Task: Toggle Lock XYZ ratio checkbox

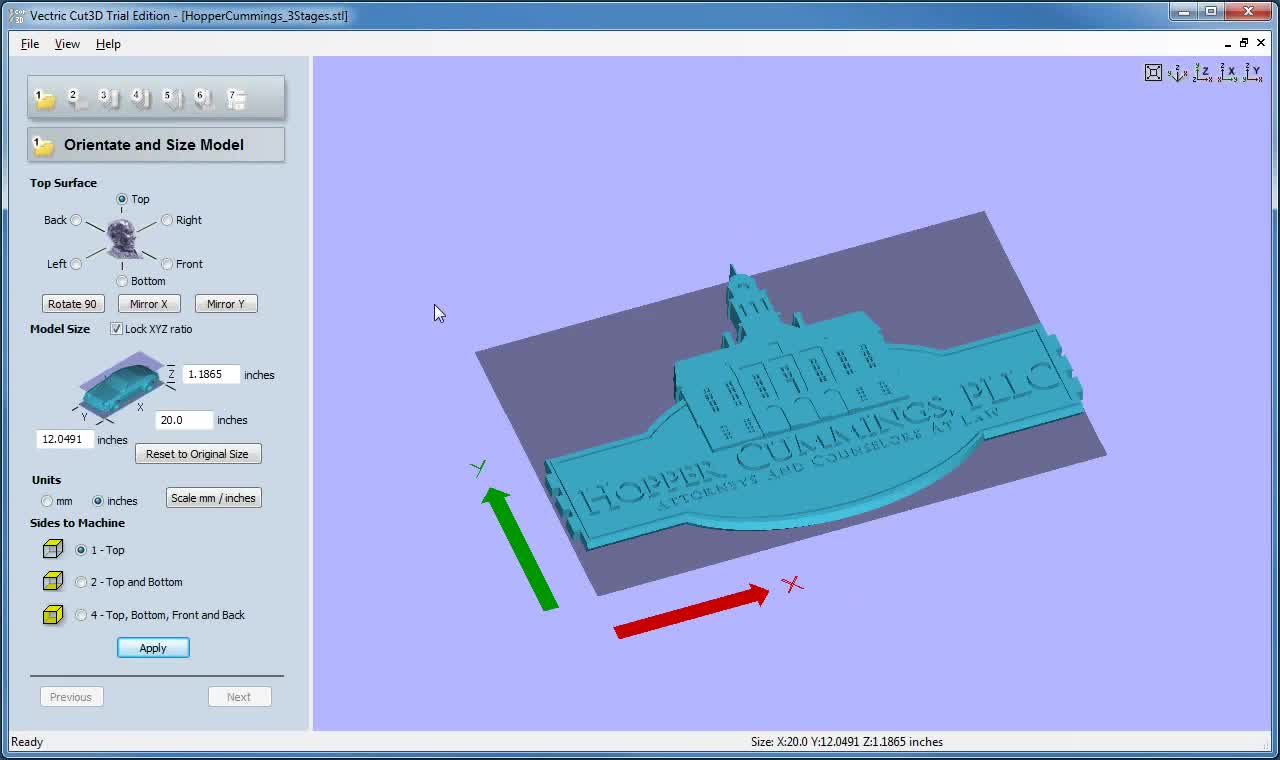Action: point(116,329)
